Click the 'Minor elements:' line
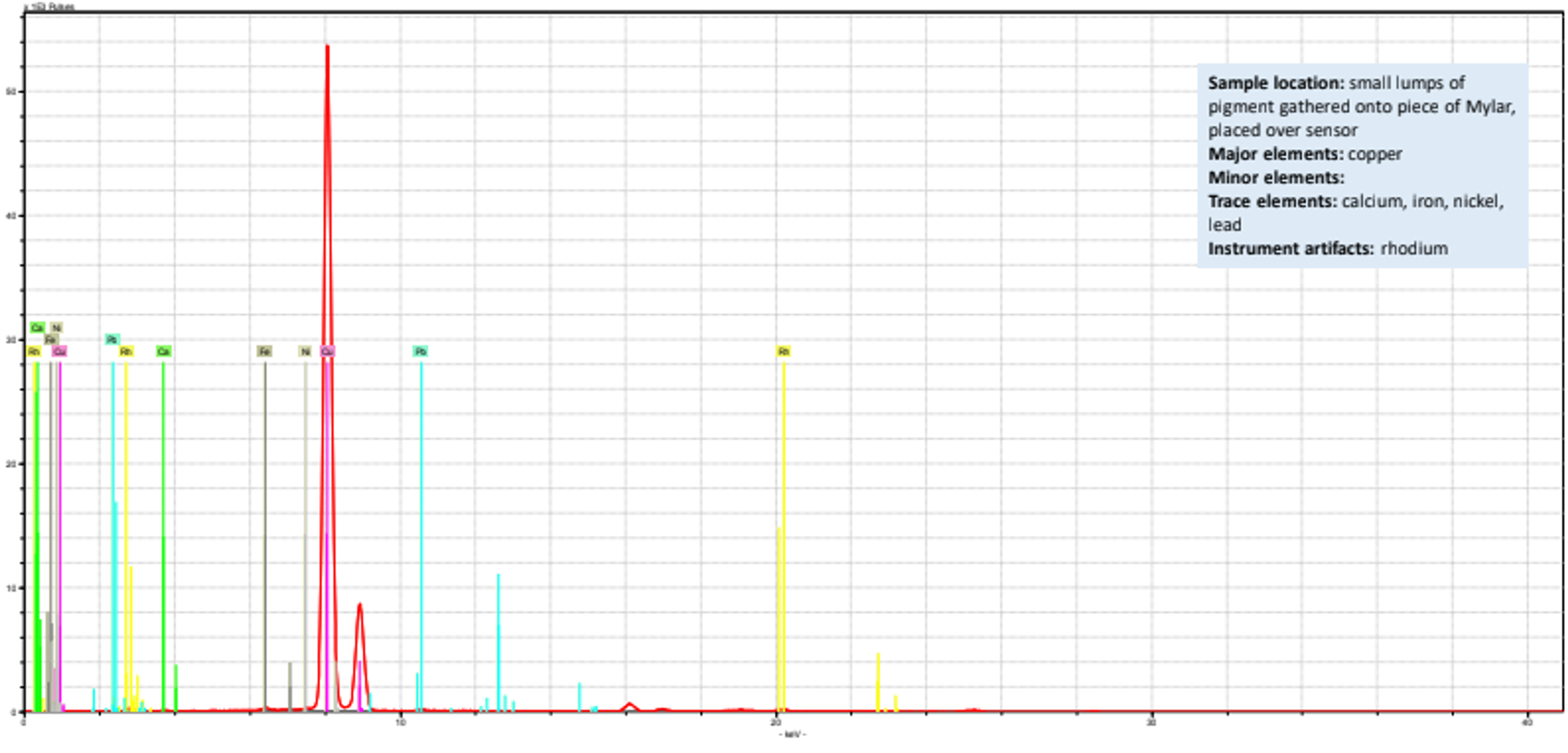This screenshot has height=753, width=1568. tap(1276, 178)
